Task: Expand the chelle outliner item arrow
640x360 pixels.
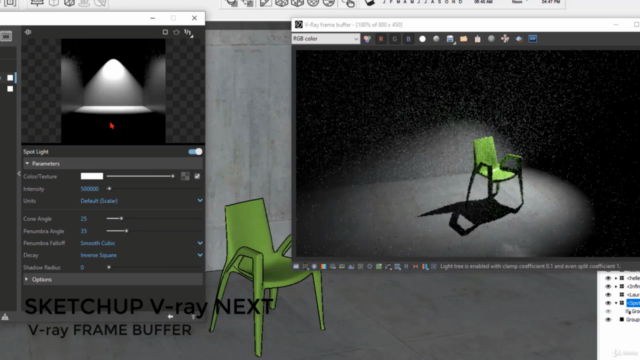Action: pyautogui.click(x=616, y=278)
